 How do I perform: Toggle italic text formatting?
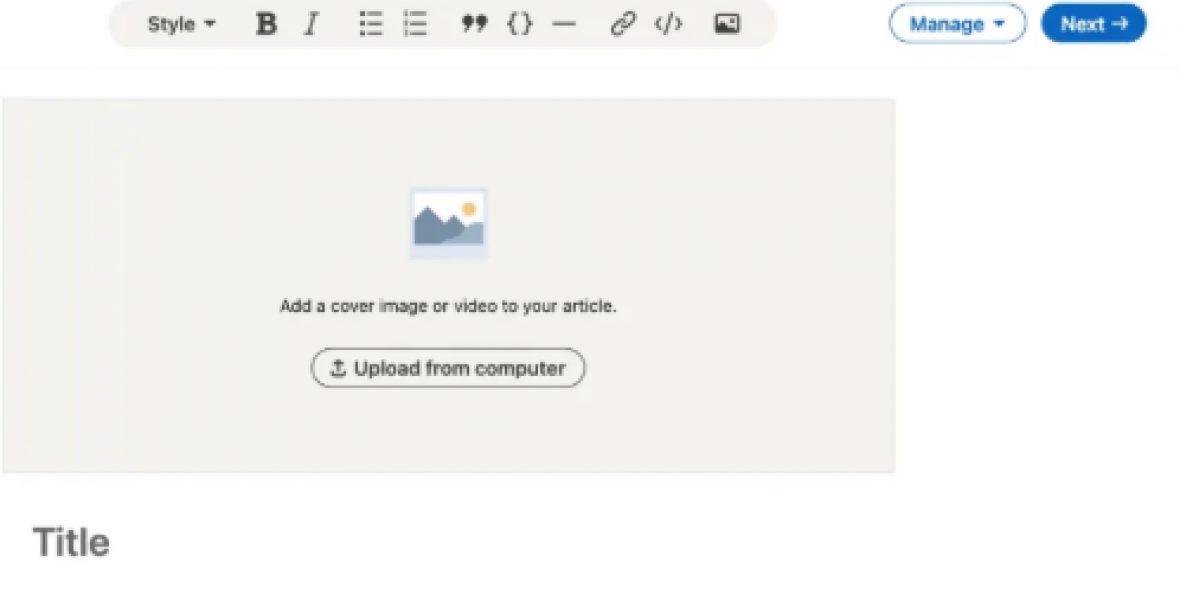[311, 24]
